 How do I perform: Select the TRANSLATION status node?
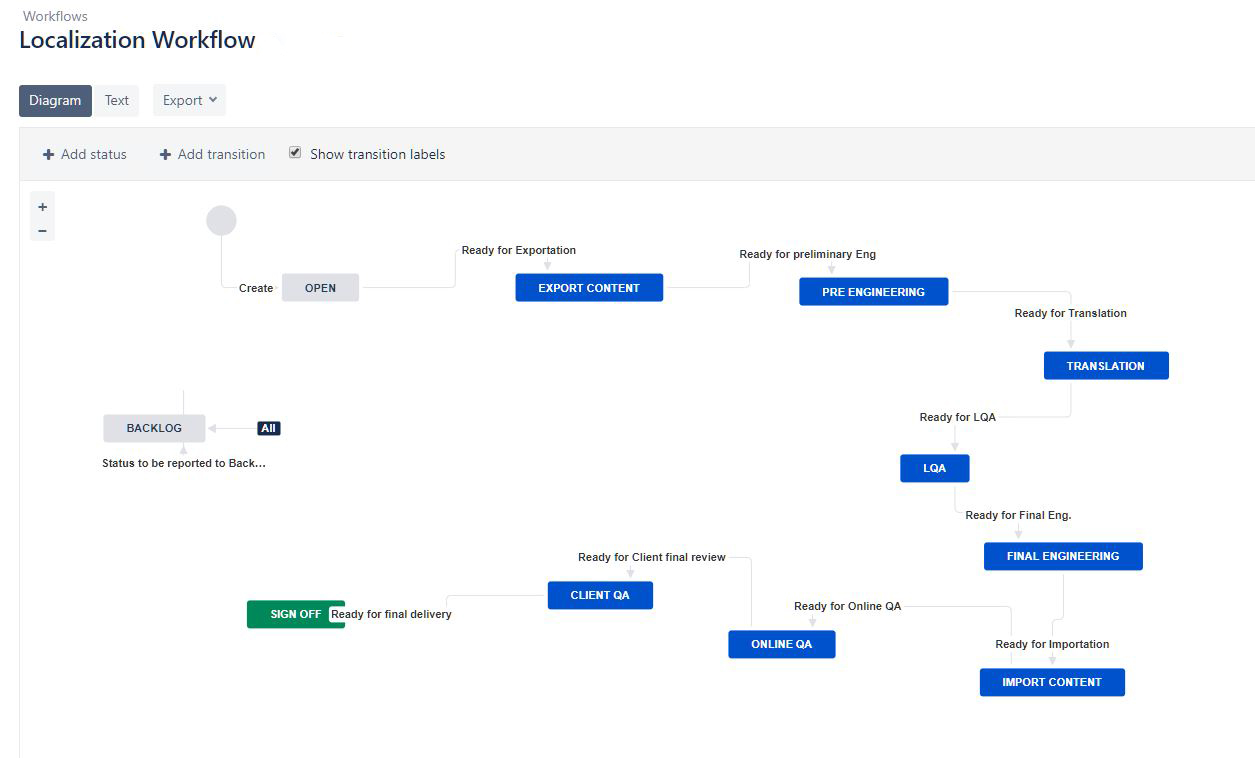click(1106, 365)
